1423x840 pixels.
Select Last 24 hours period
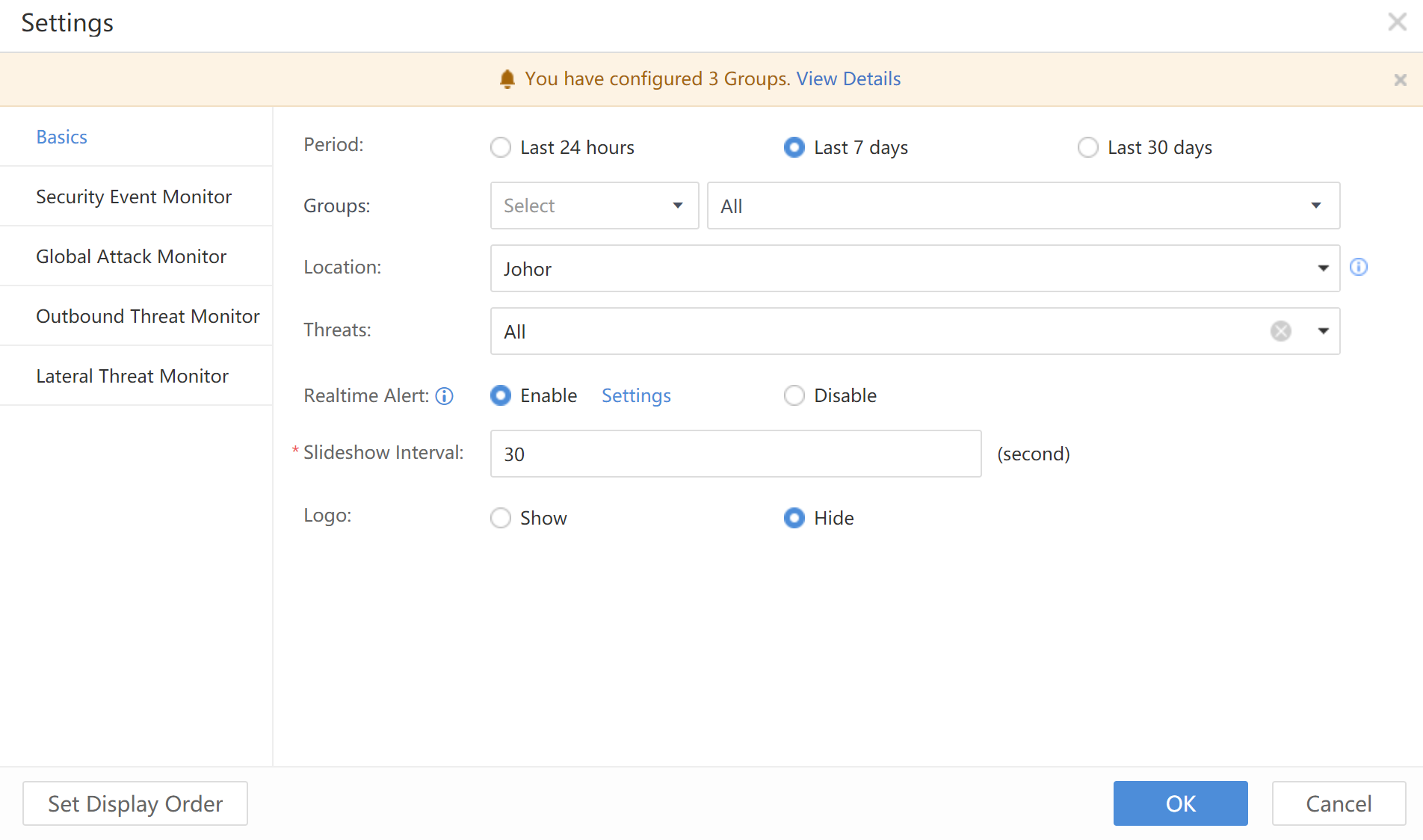click(x=501, y=147)
